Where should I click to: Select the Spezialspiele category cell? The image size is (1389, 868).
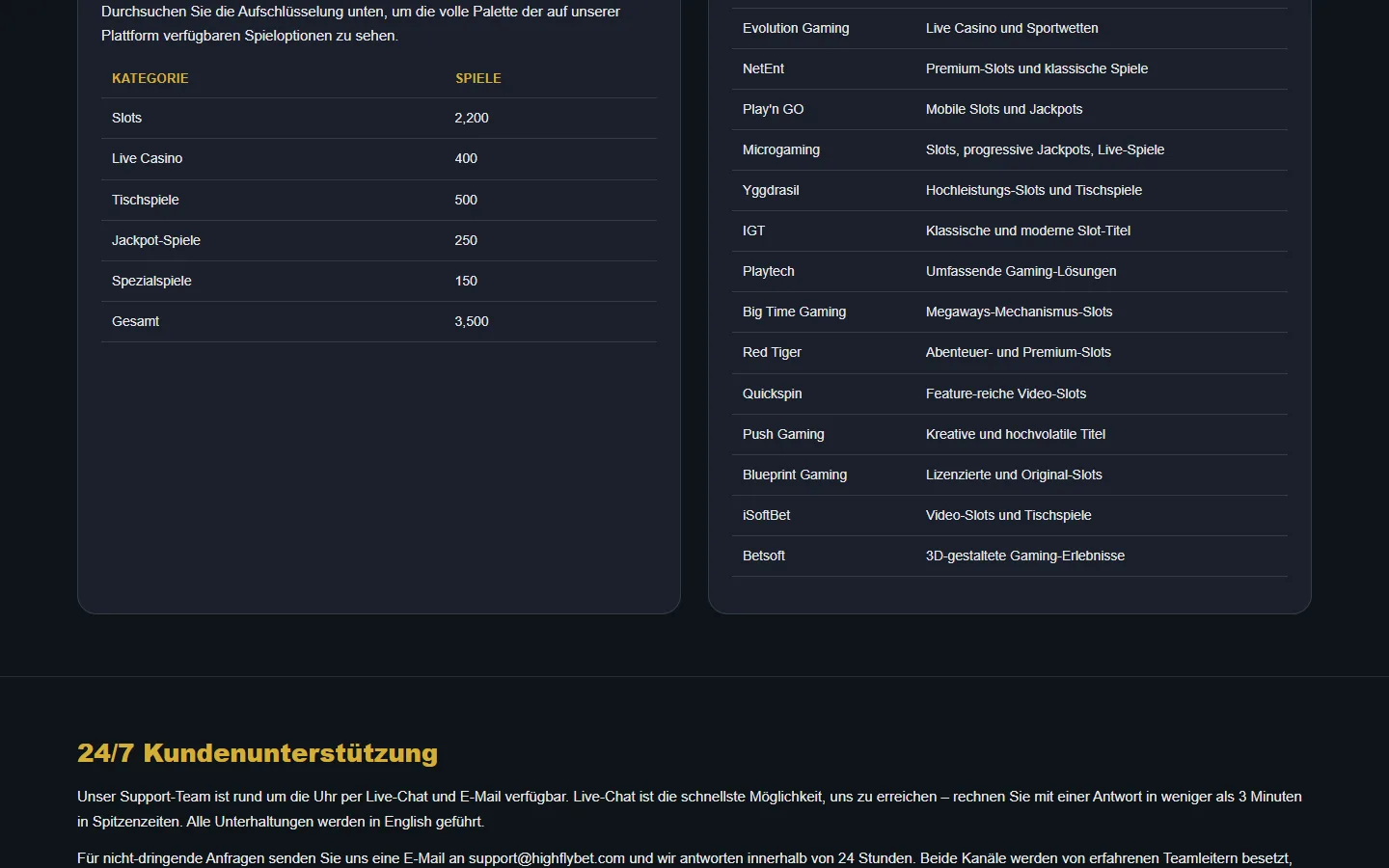pyautogui.click(x=151, y=281)
